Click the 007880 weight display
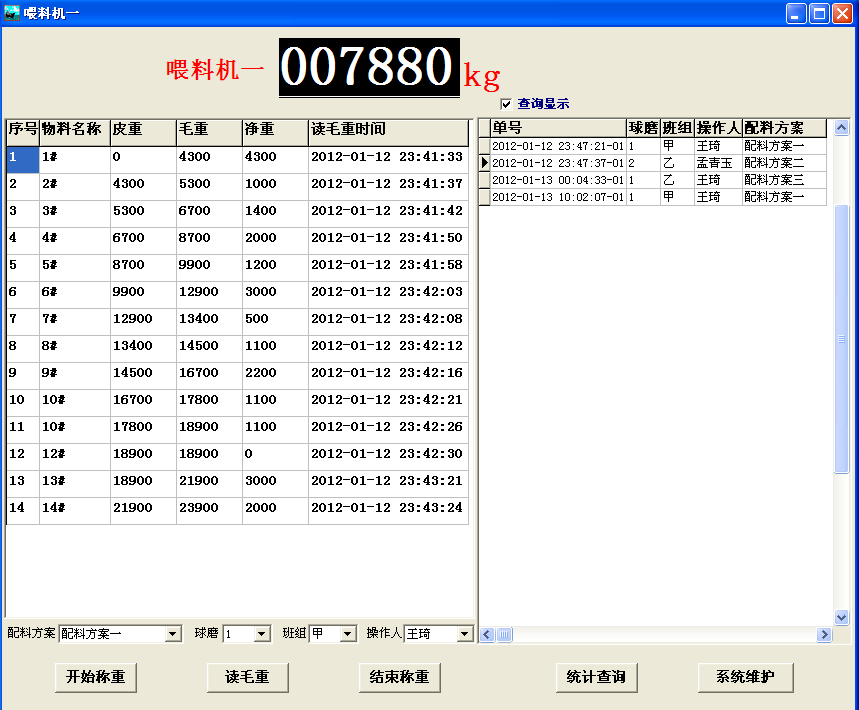 368,66
